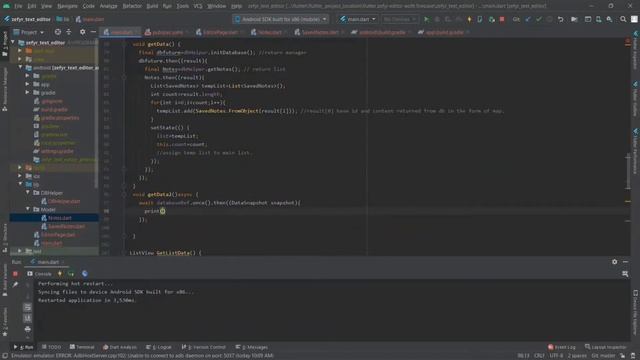Screen dimensions: 640x360
Task: Click the UTF-8 encoding in status bar
Action: tap(556, 356)
